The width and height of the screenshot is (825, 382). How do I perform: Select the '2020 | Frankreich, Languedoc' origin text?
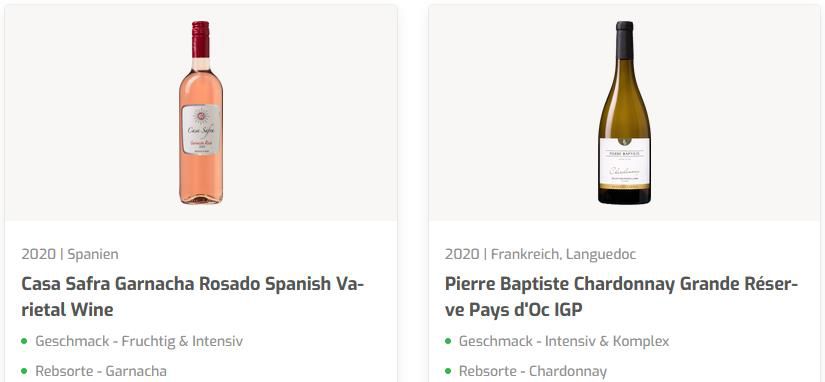[x=540, y=254]
